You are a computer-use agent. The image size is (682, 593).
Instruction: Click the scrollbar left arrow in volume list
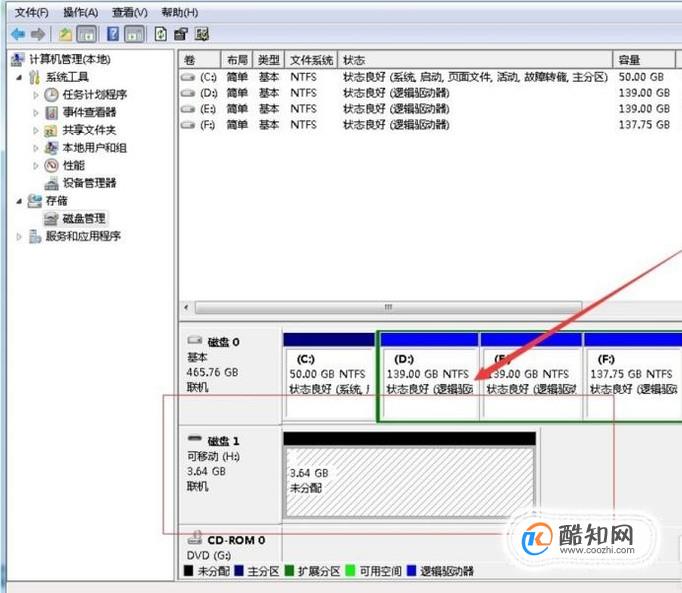tap(187, 307)
